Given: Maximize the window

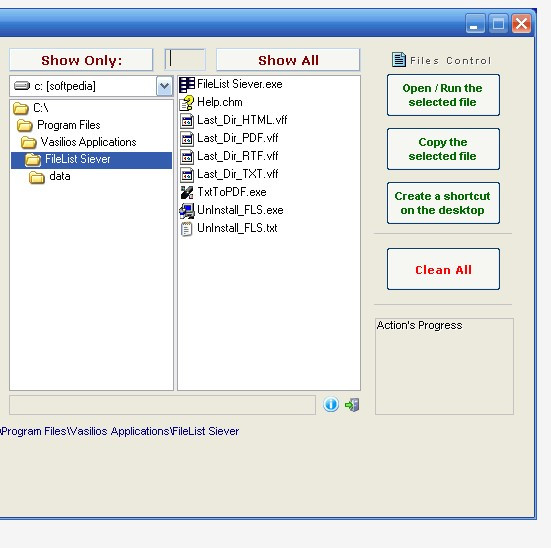Looking at the screenshot, I should tap(498, 24).
